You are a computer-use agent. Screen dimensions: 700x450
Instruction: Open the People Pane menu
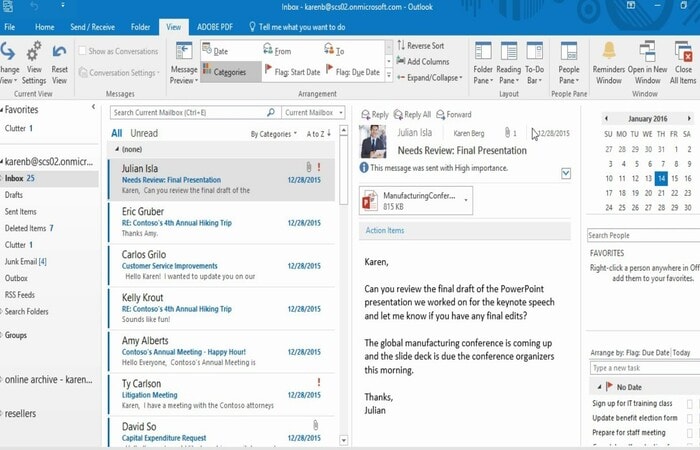569,63
